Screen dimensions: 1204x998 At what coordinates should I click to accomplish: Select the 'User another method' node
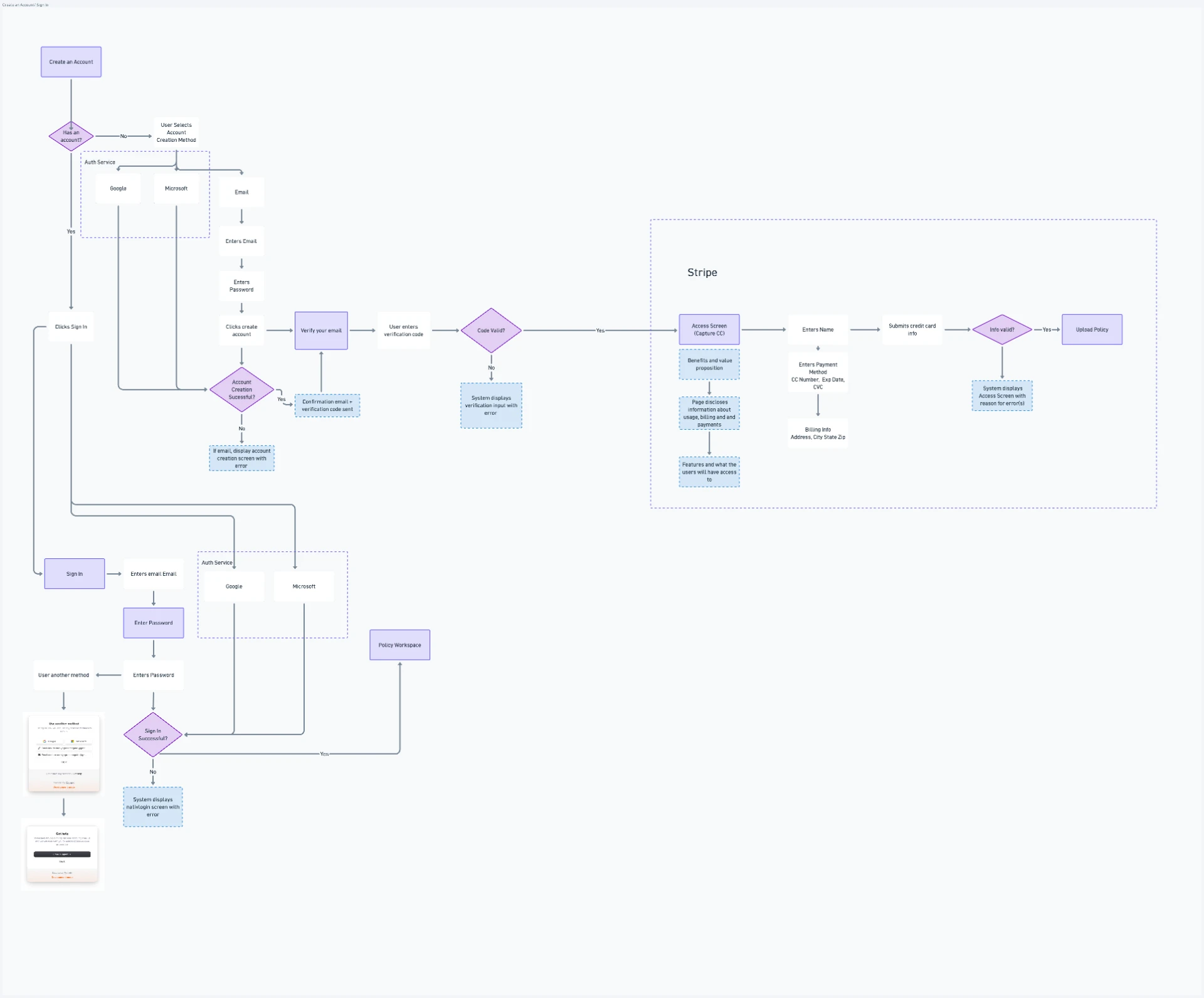(63, 676)
